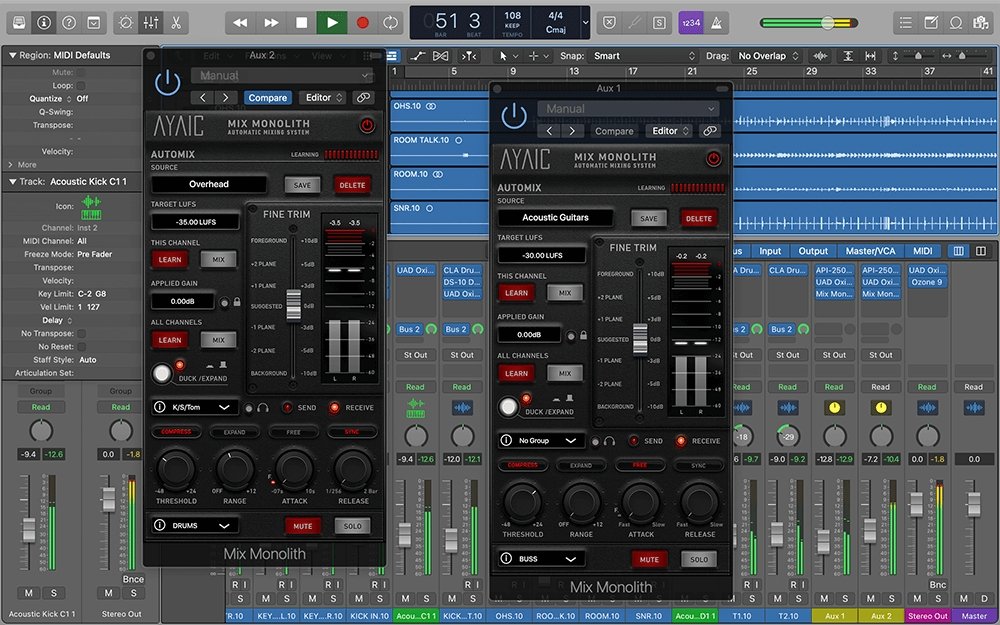The height and width of the screenshot is (625, 1000).
Task: Switch to the MIDI mixer tab
Action: click(x=922, y=251)
